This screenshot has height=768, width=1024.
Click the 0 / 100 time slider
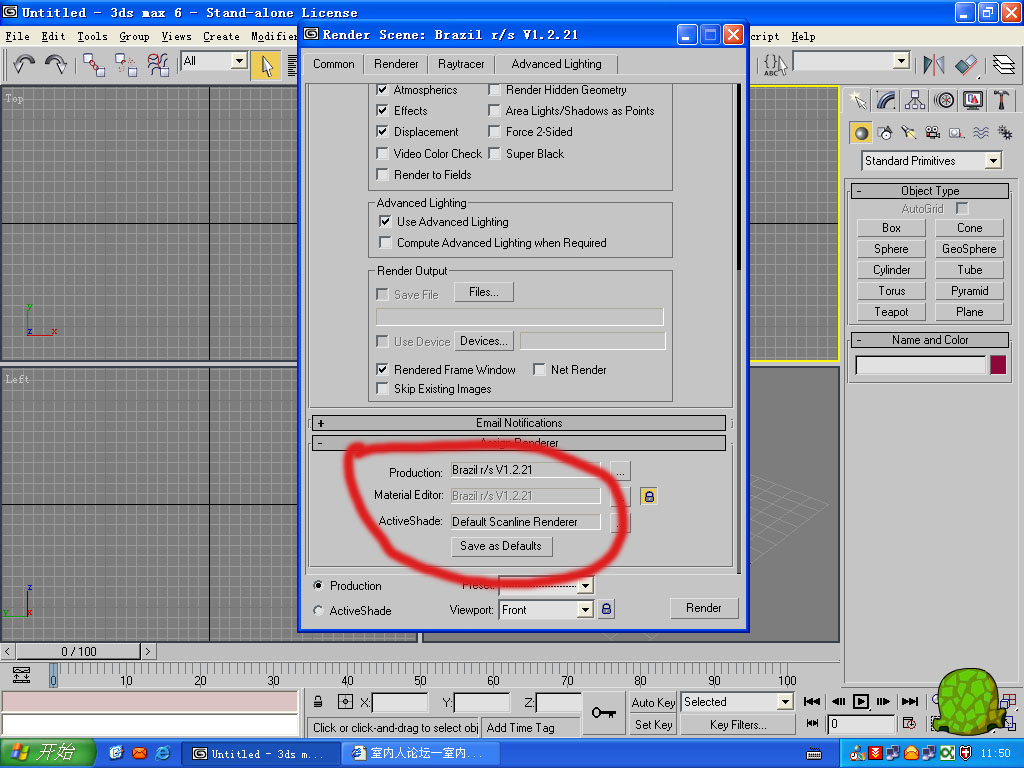[78, 651]
